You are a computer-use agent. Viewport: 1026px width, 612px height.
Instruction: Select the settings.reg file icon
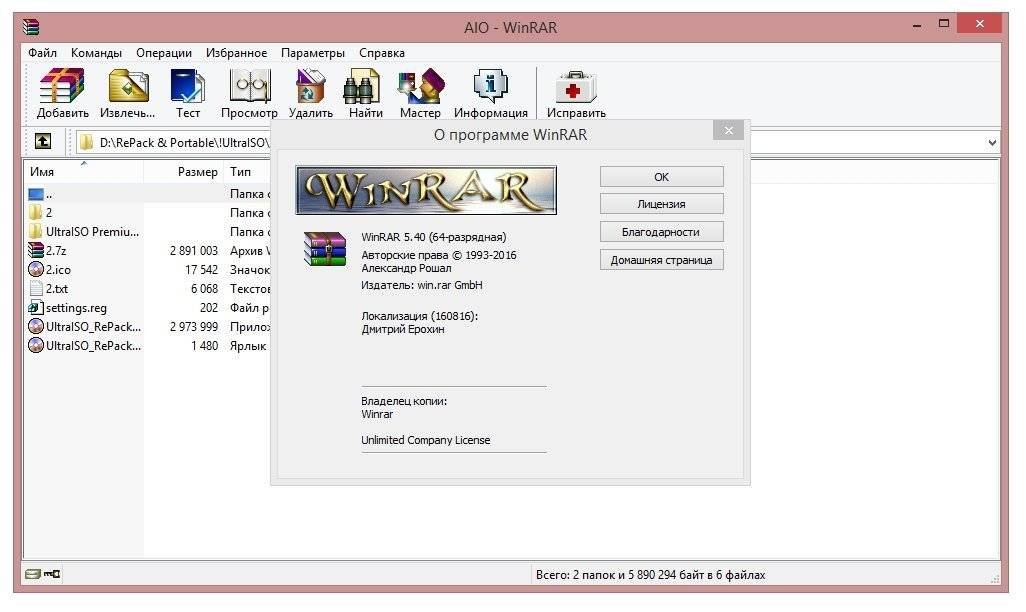click(36, 307)
